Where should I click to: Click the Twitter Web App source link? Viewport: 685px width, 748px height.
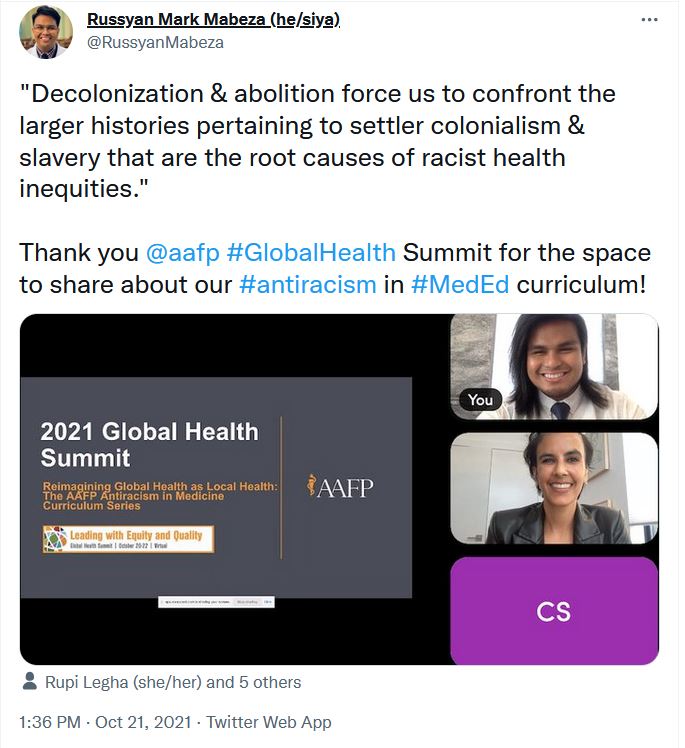pyautogui.click(x=269, y=722)
